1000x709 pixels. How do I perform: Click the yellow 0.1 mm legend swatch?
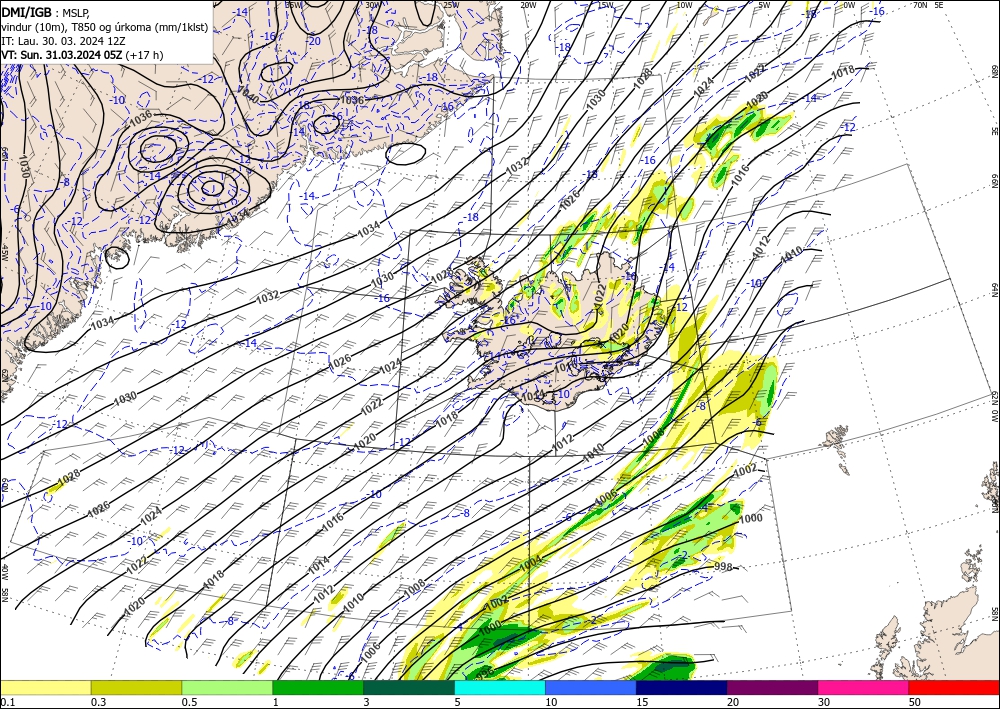45,687
